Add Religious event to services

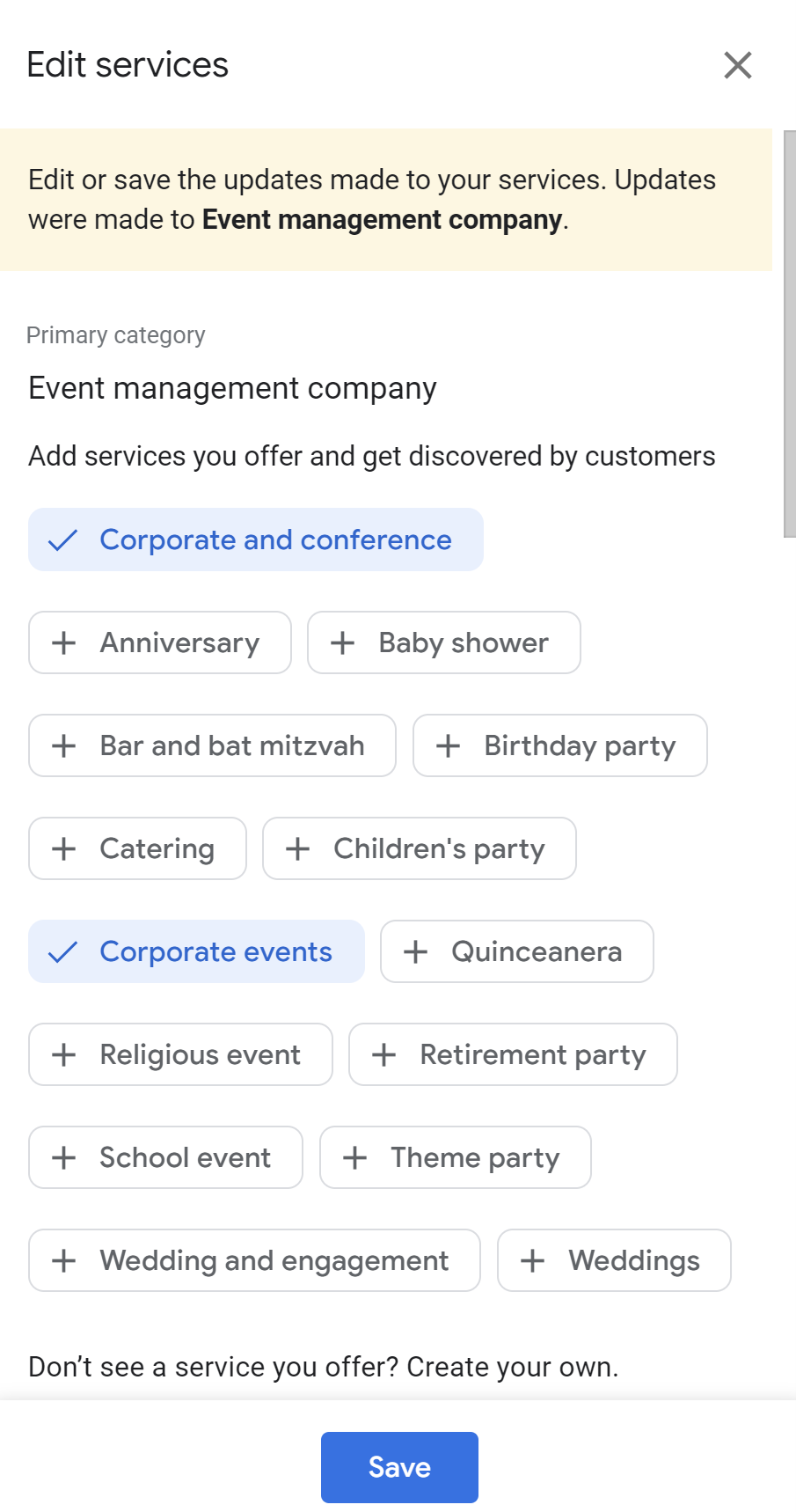pos(180,1054)
